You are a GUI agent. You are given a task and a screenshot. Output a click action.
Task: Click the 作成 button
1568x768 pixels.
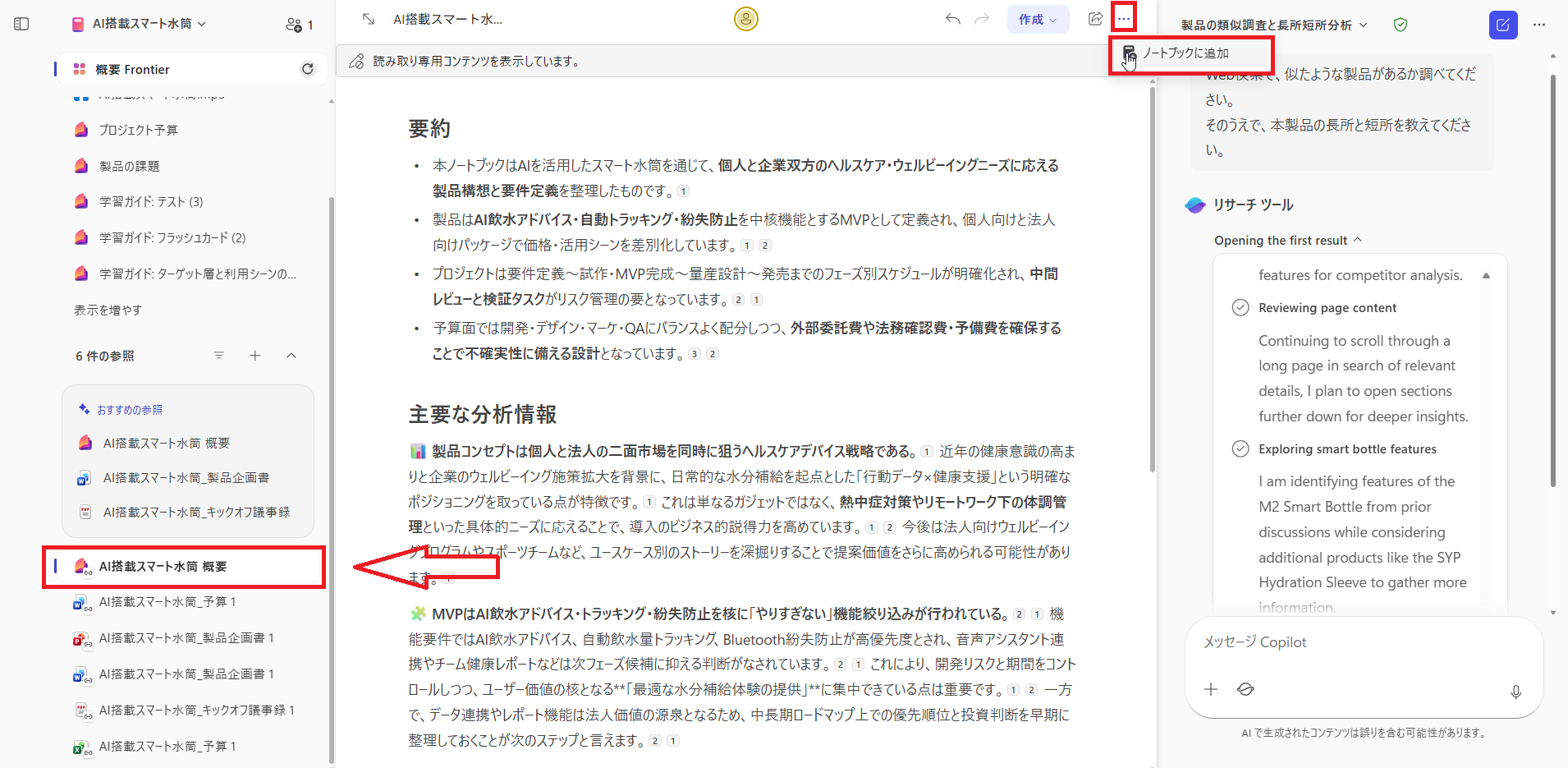[x=1038, y=19]
